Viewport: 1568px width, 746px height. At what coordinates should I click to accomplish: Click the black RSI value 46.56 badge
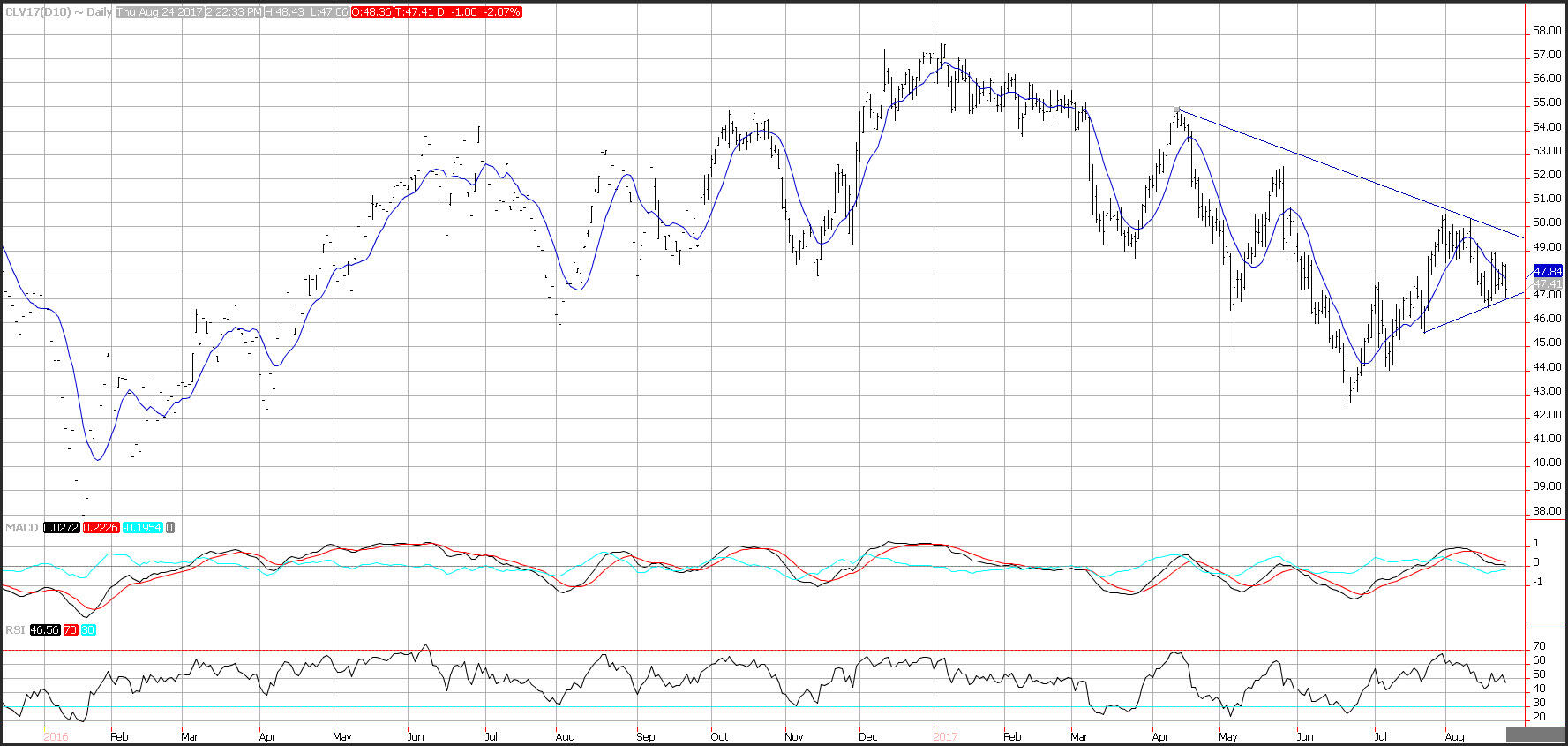point(44,629)
